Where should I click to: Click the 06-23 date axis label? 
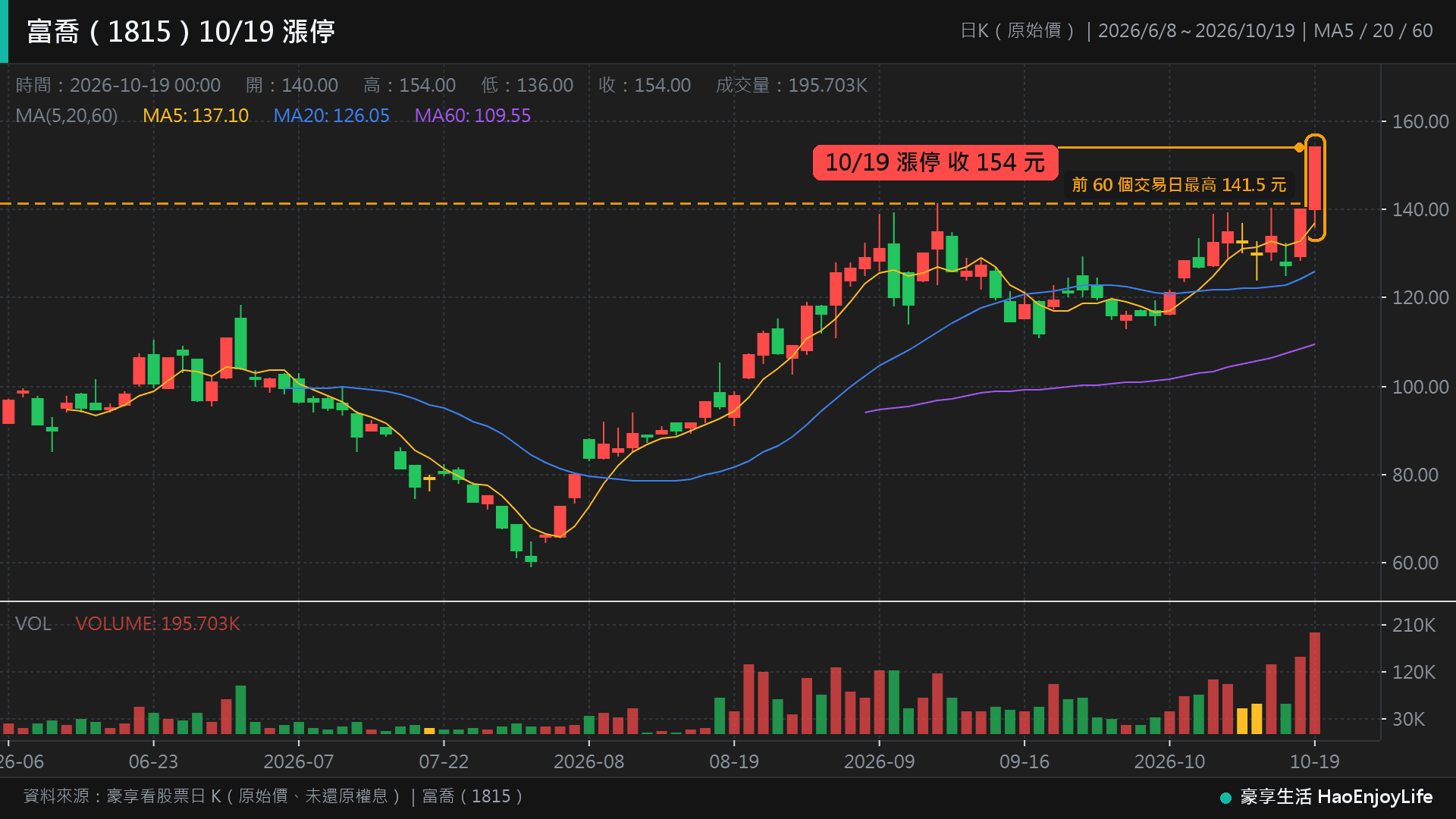[x=153, y=761]
